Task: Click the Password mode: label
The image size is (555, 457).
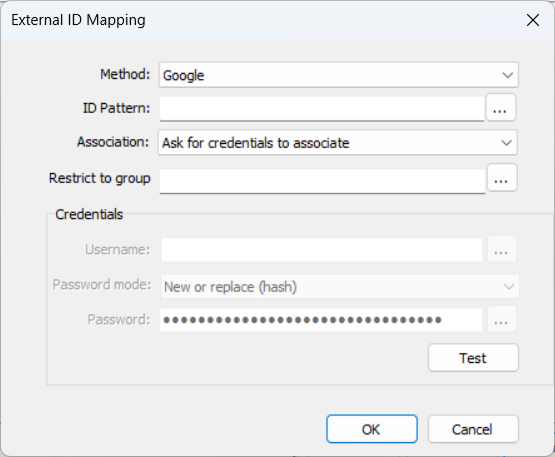Action: [102, 284]
